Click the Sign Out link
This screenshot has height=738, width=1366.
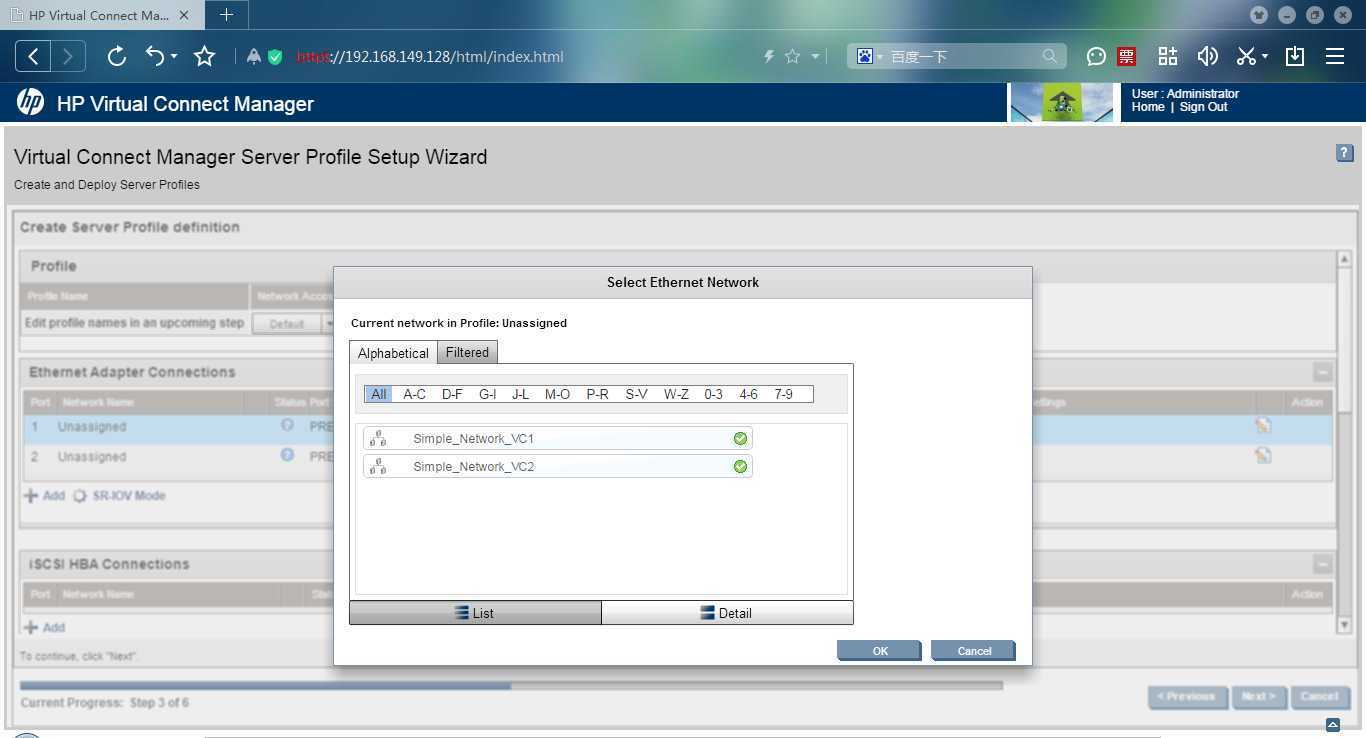[1203, 107]
